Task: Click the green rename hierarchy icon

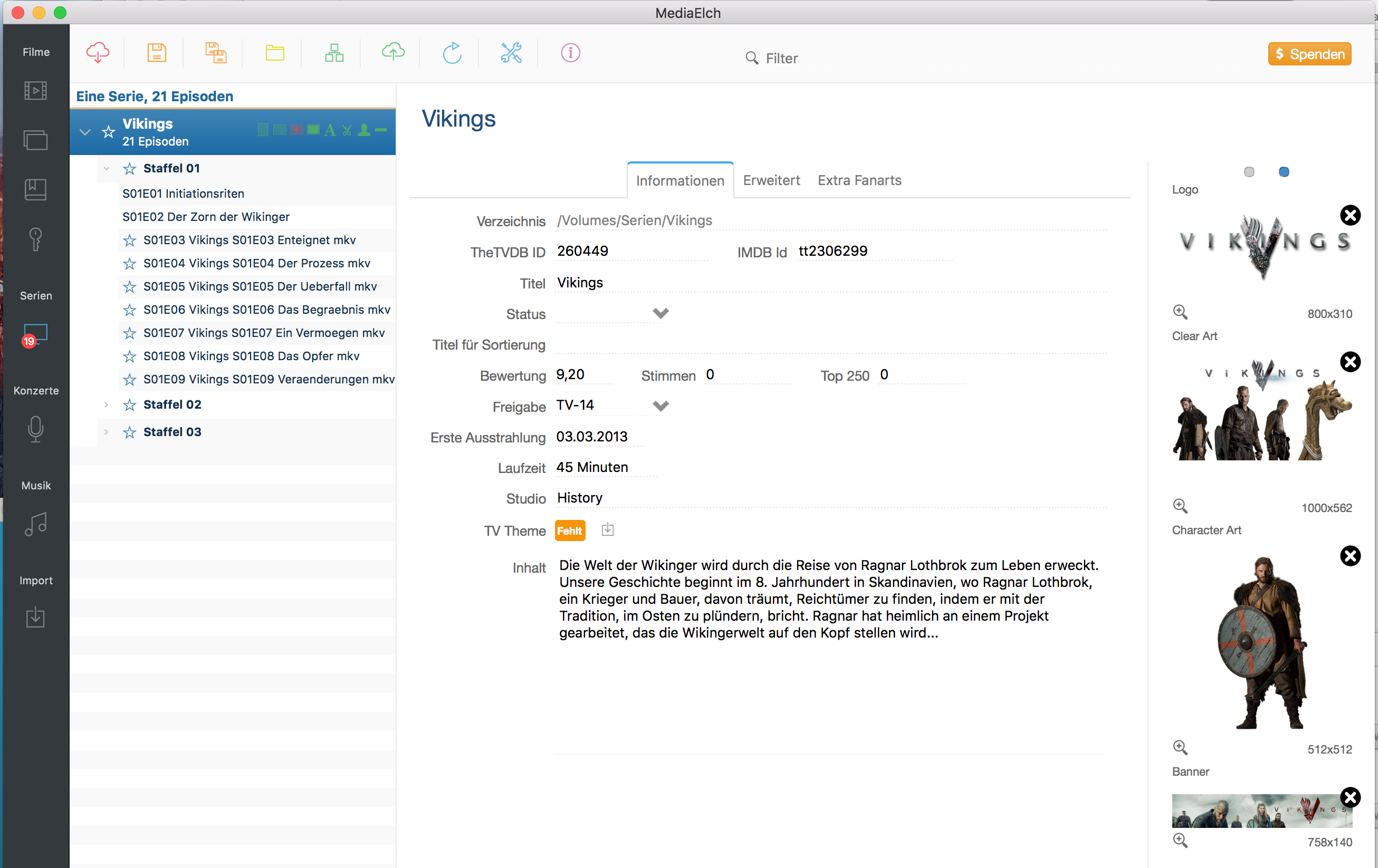Action: coord(334,53)
